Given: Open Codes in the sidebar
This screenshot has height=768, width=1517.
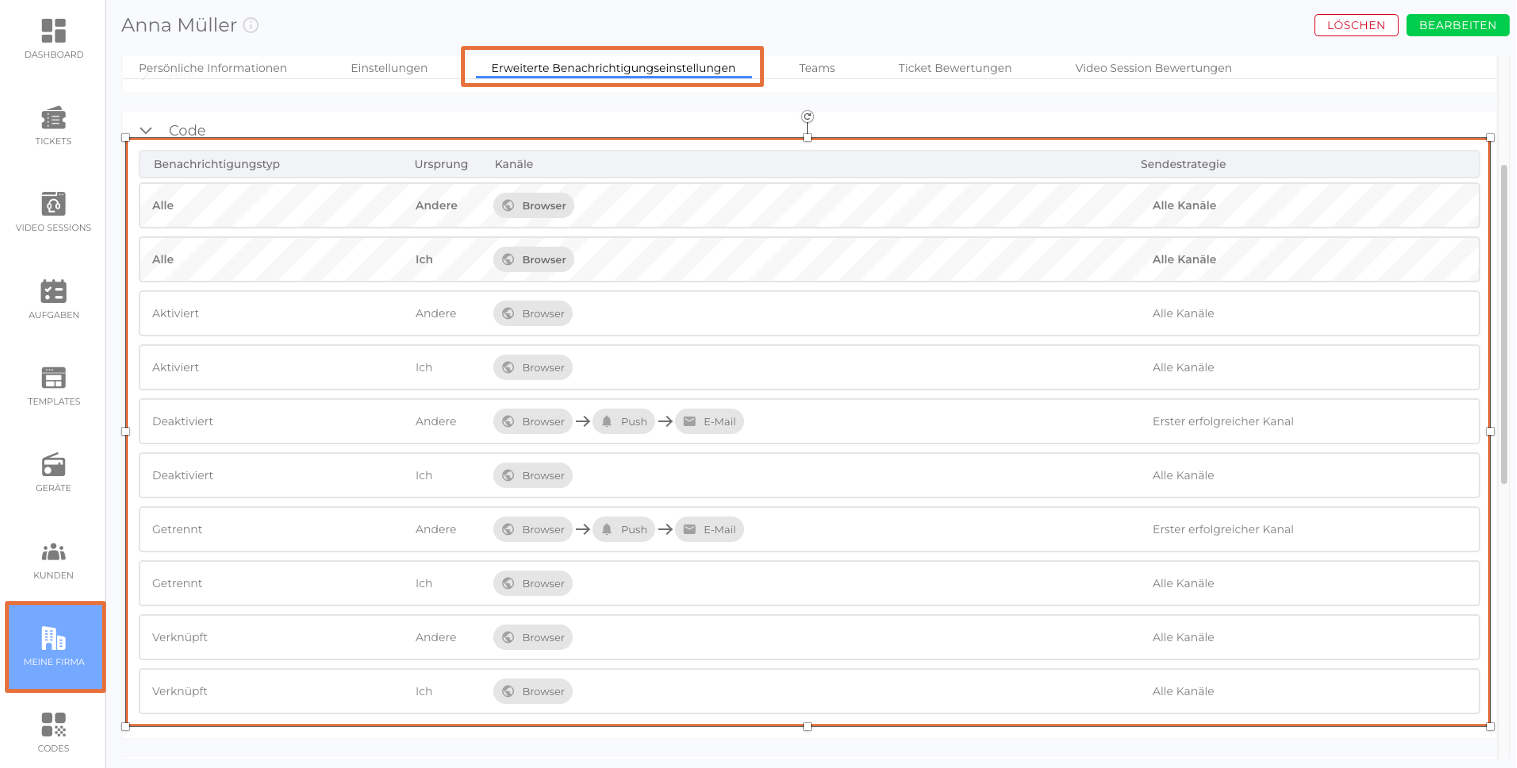Looking at the screenshot, I should (x=53, y=731).
